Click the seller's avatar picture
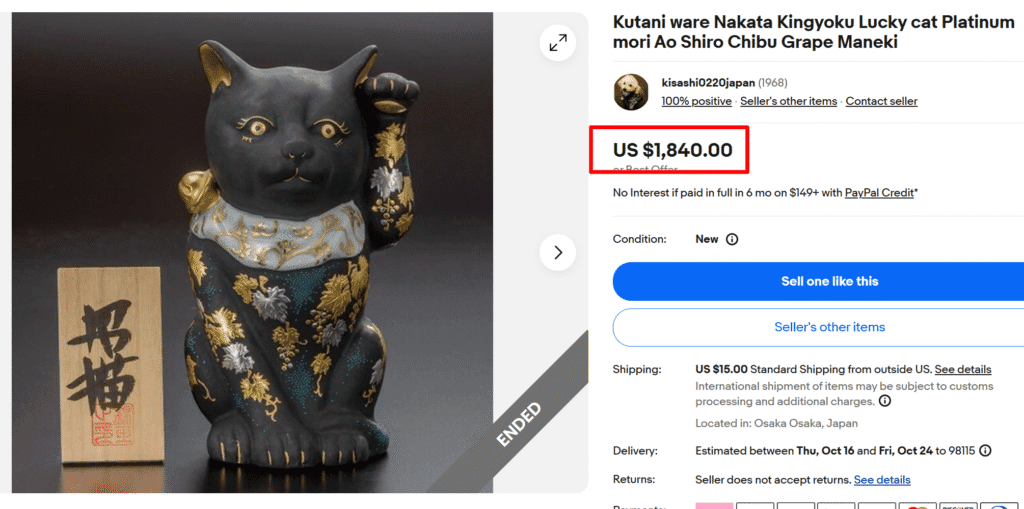This screenshot has width=1024, height=509. coord(631,92)
